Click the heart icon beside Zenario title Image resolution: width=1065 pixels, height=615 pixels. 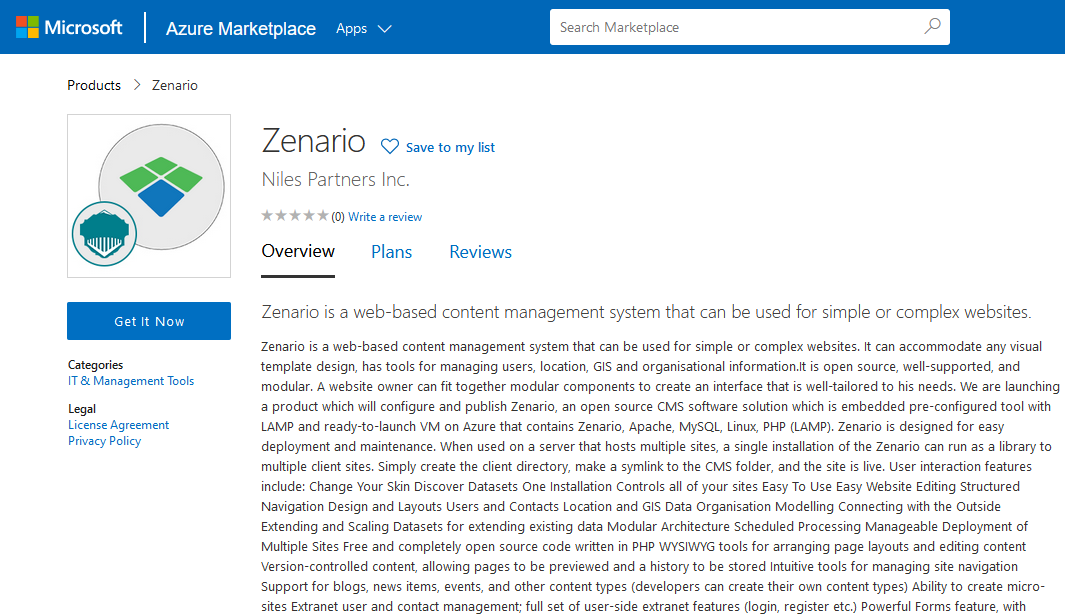390,147
